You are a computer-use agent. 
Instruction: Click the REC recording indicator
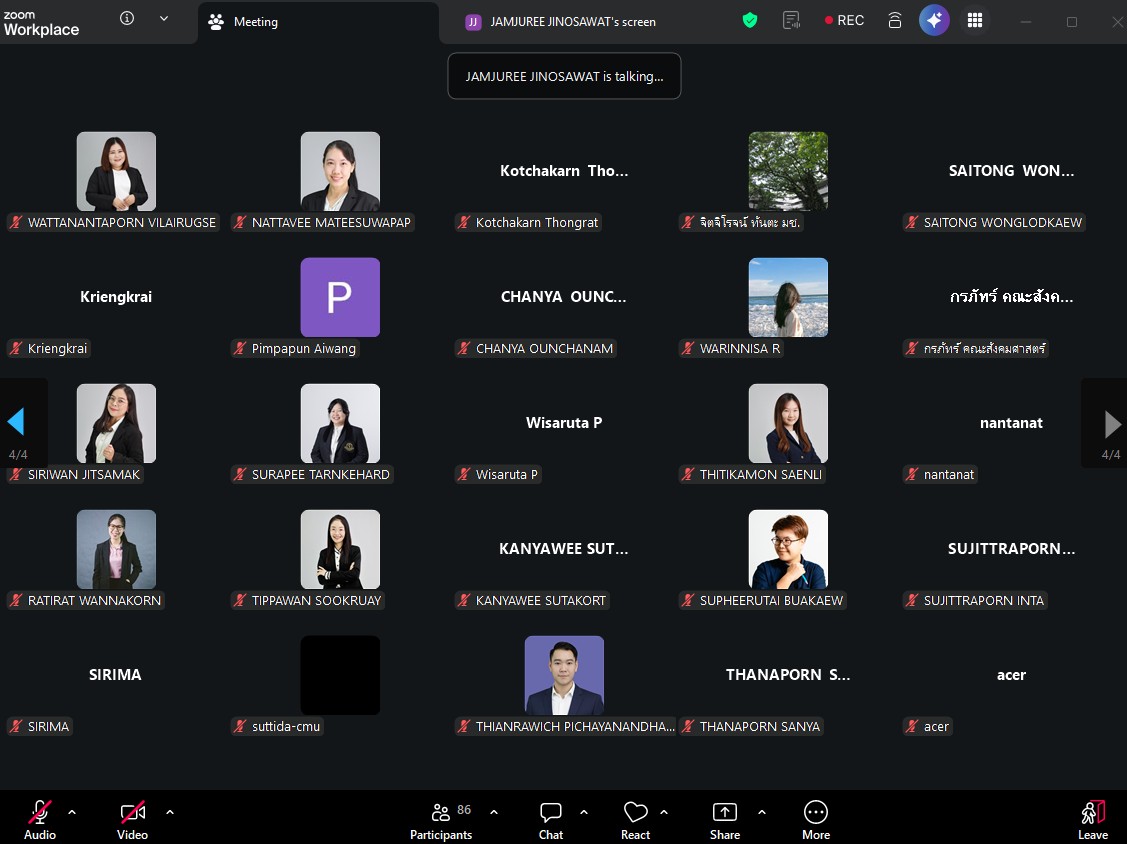pyautogui.click(x=844, y=21)
